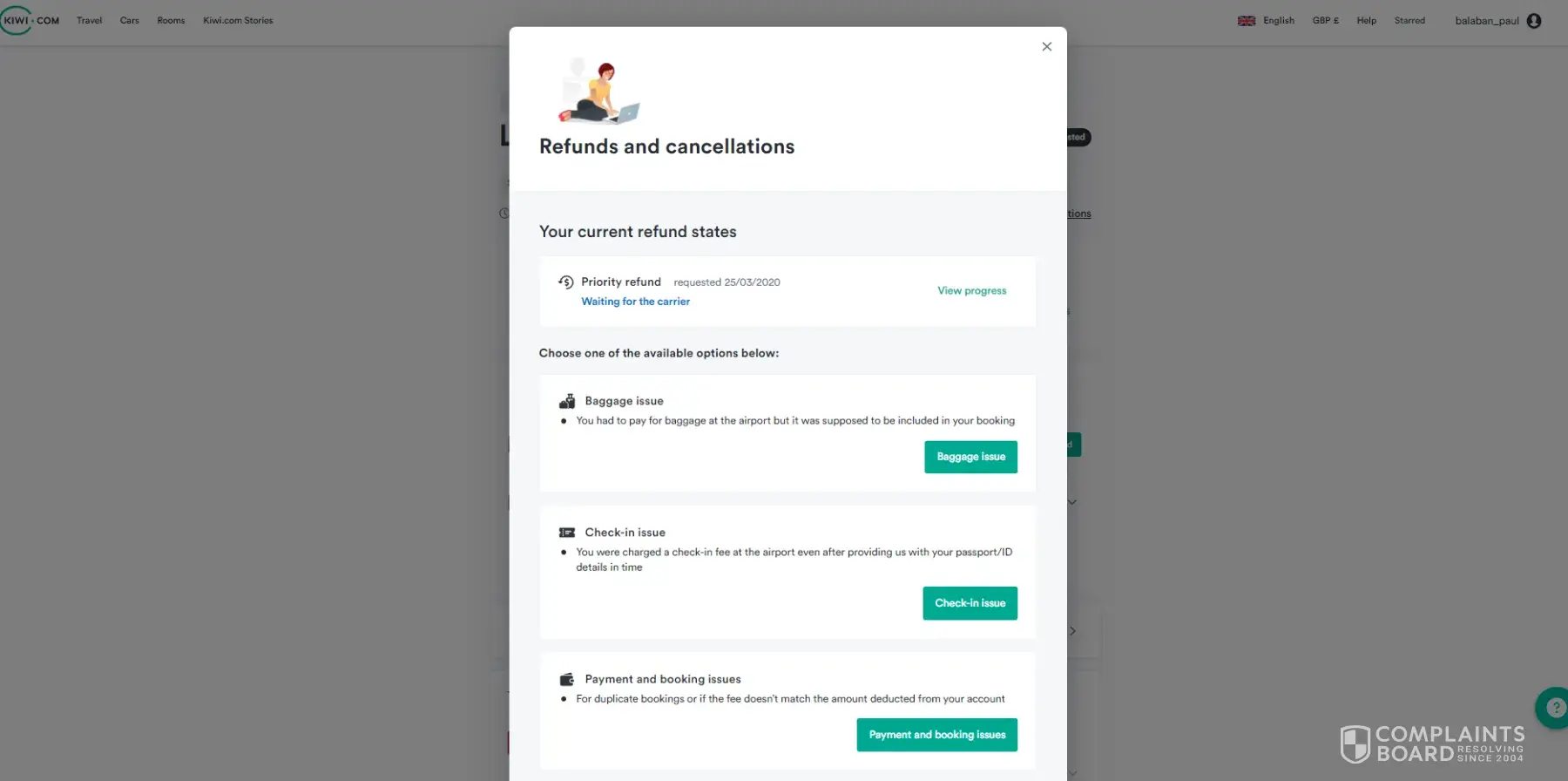Click the View progress link
This screenshot has width=1568, height=781.
pyautogui.click(x=972, y=291)
